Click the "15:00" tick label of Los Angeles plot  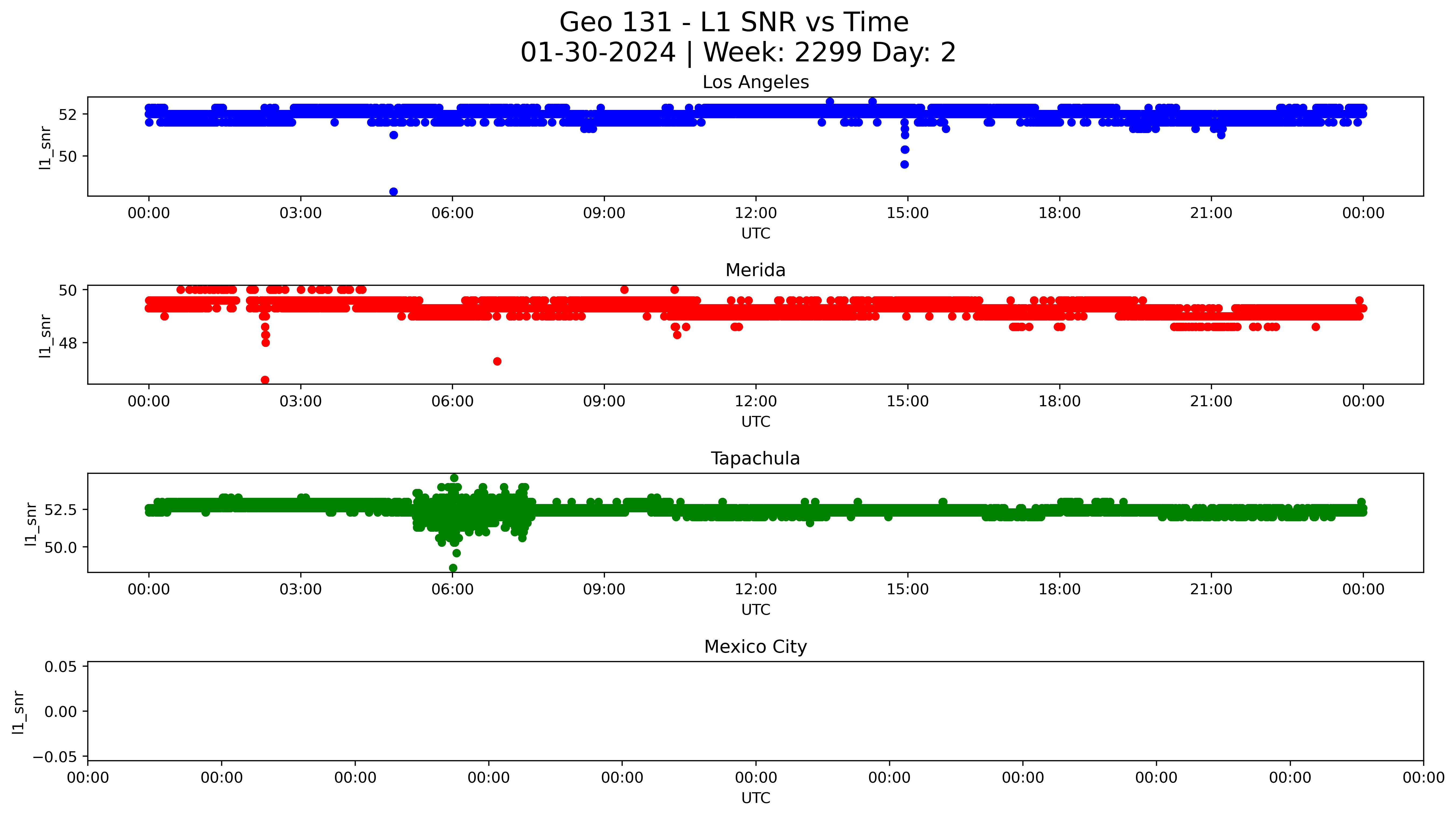click(x=908, y=213)
